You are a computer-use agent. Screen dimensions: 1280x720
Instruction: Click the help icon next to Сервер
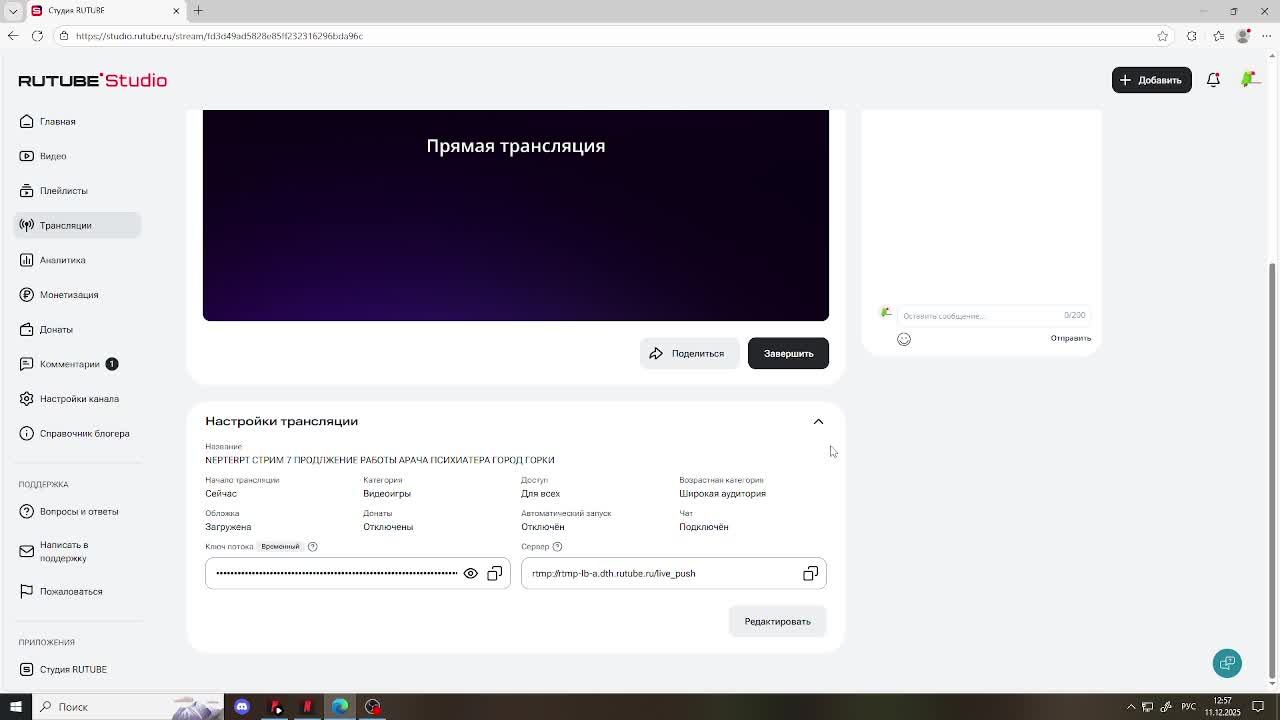[x=557, y=546]
